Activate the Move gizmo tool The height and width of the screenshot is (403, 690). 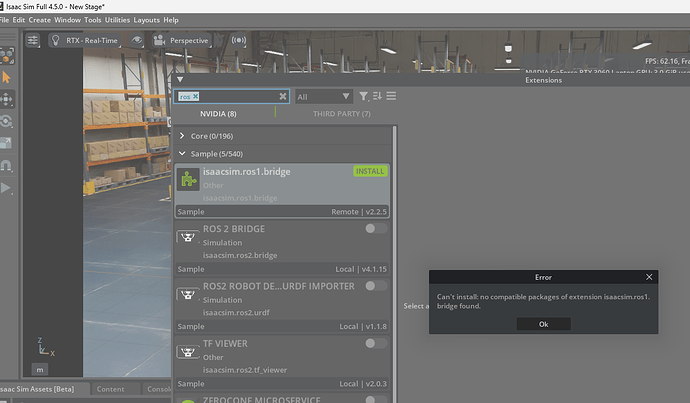click(7, 99)
